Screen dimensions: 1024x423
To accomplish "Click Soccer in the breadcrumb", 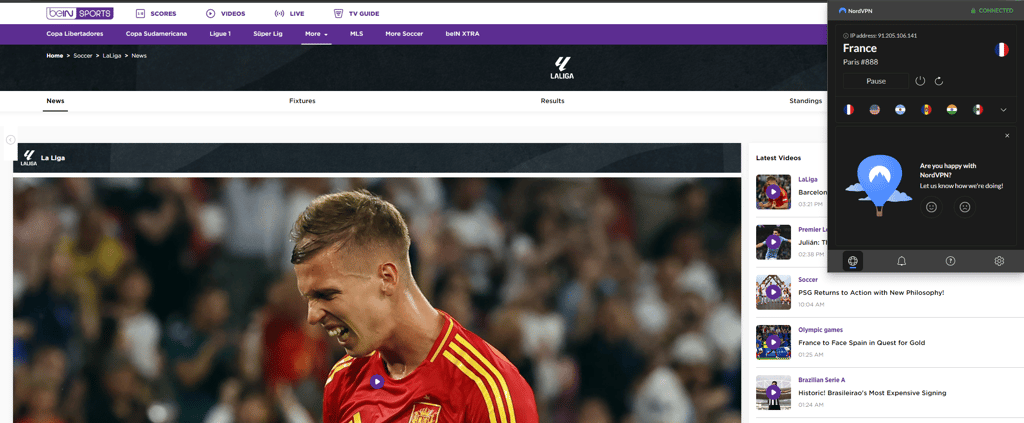I will coord(83,55).
